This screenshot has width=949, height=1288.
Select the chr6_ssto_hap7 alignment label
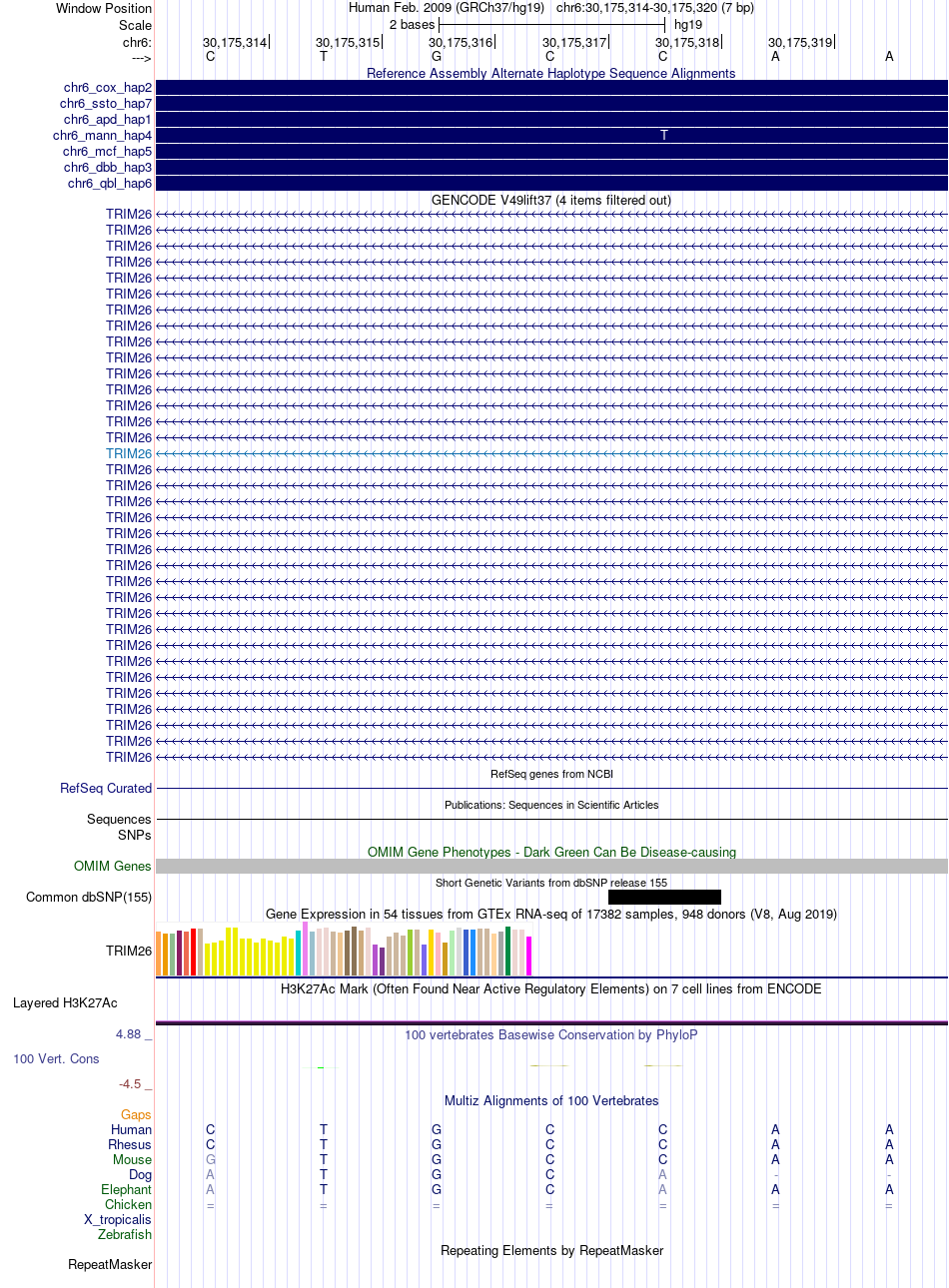[x=106, y=104]
